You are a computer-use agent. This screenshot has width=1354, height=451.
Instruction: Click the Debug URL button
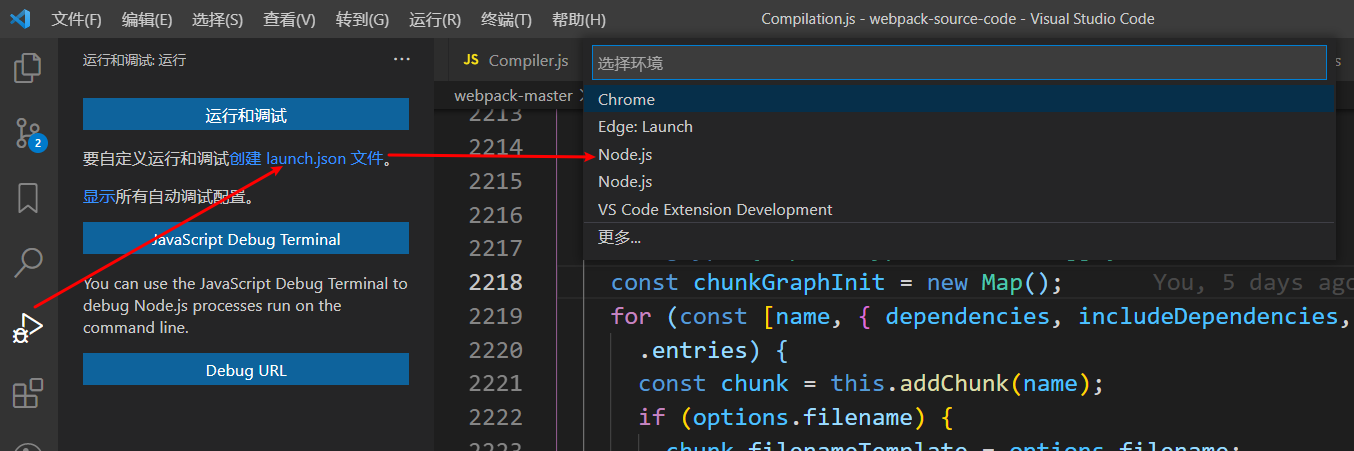click(246, 370)
